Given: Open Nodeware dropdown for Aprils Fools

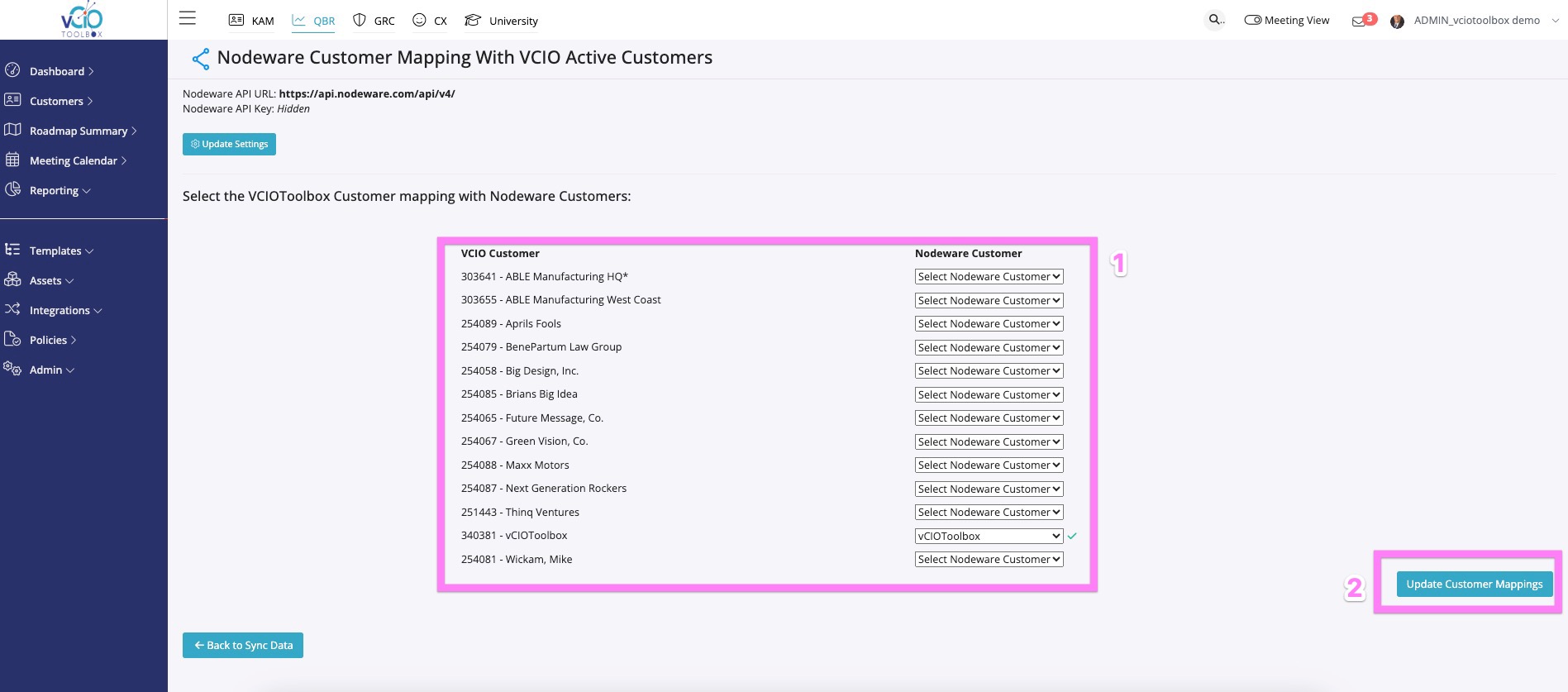Looking at the screenshot, I should pos(989,324).
